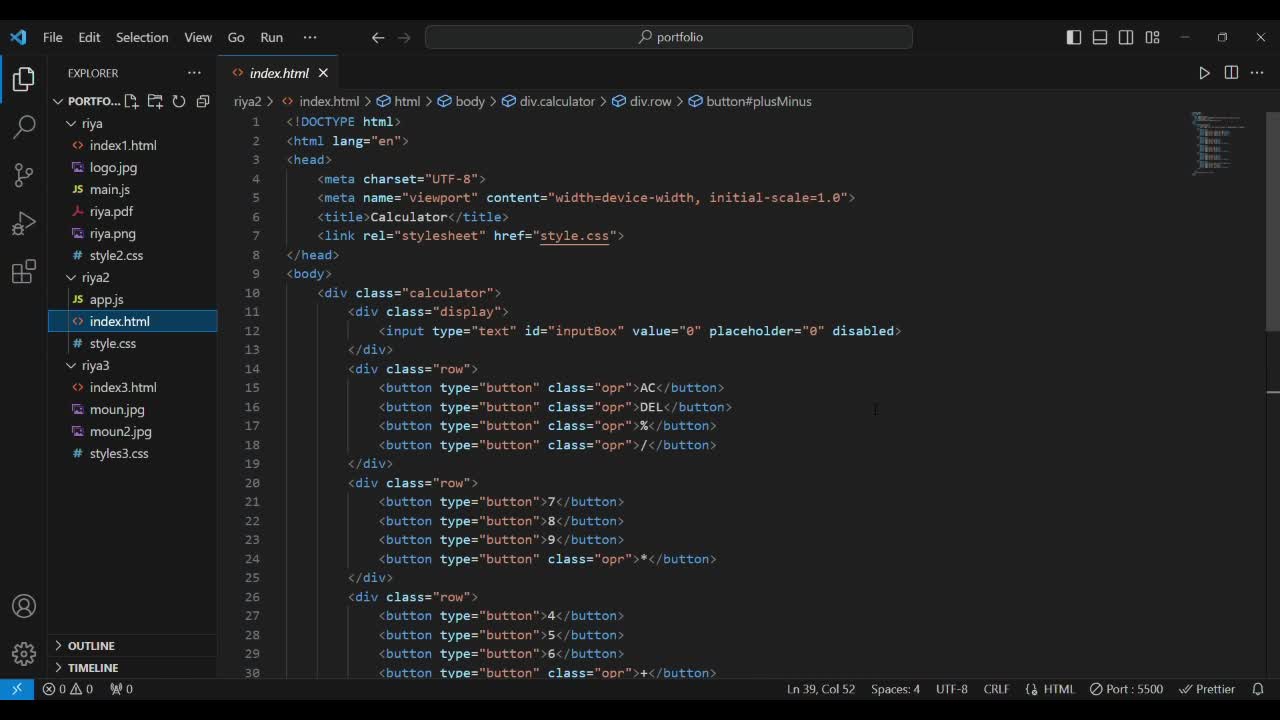Toggle the bottom panel visibility

tap(1100, 37)
